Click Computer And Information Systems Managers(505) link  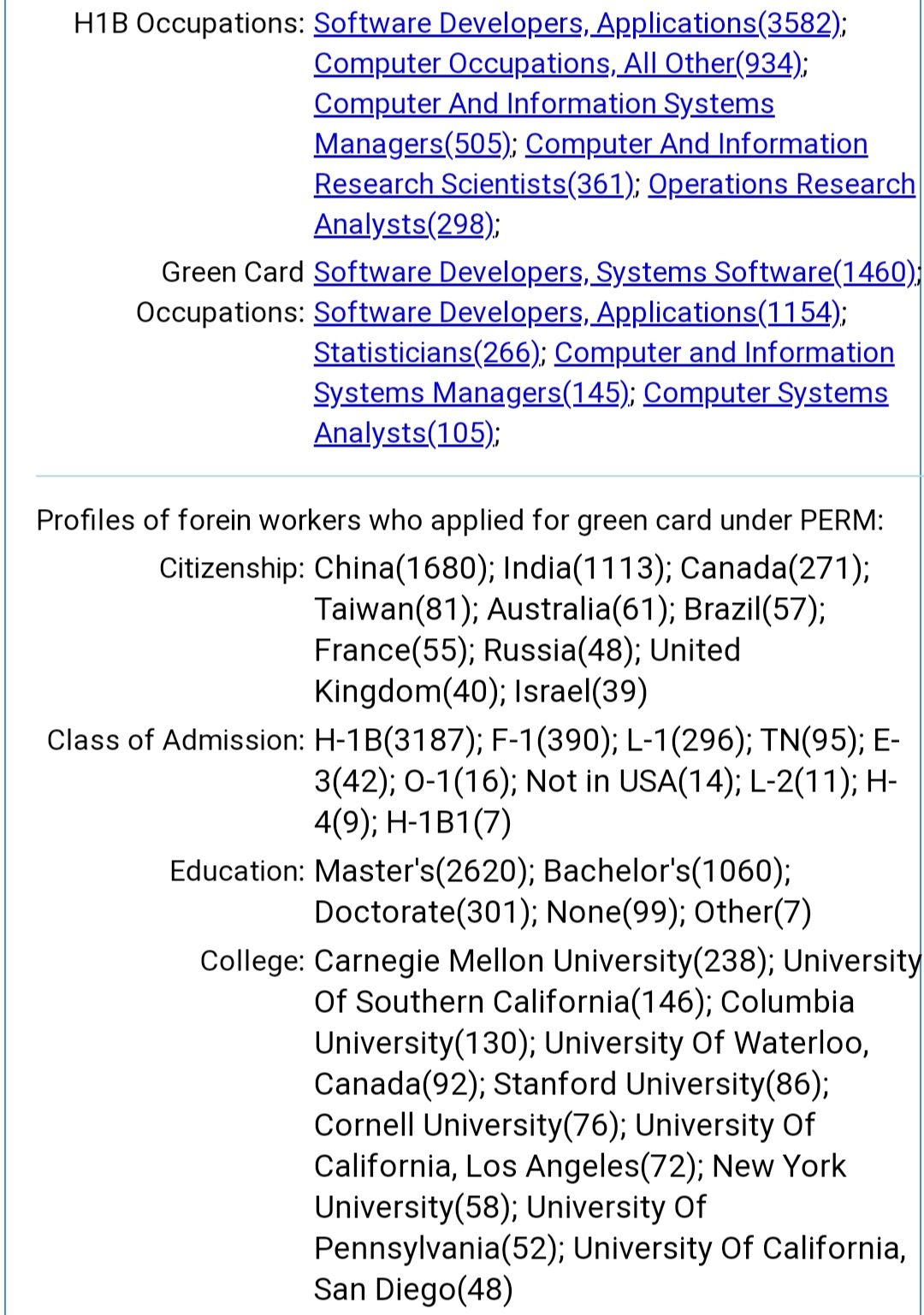543,104
